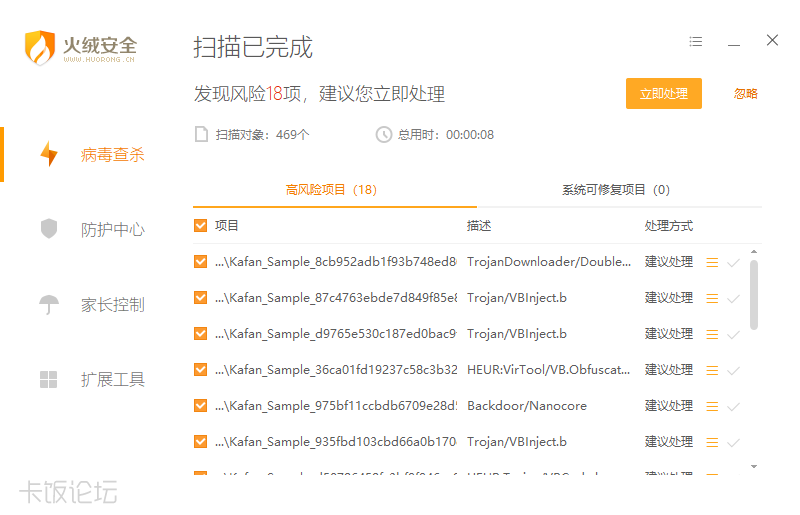Click the checkmark icon in Kafan_Sample_87c4763 row

coord(733,299)
